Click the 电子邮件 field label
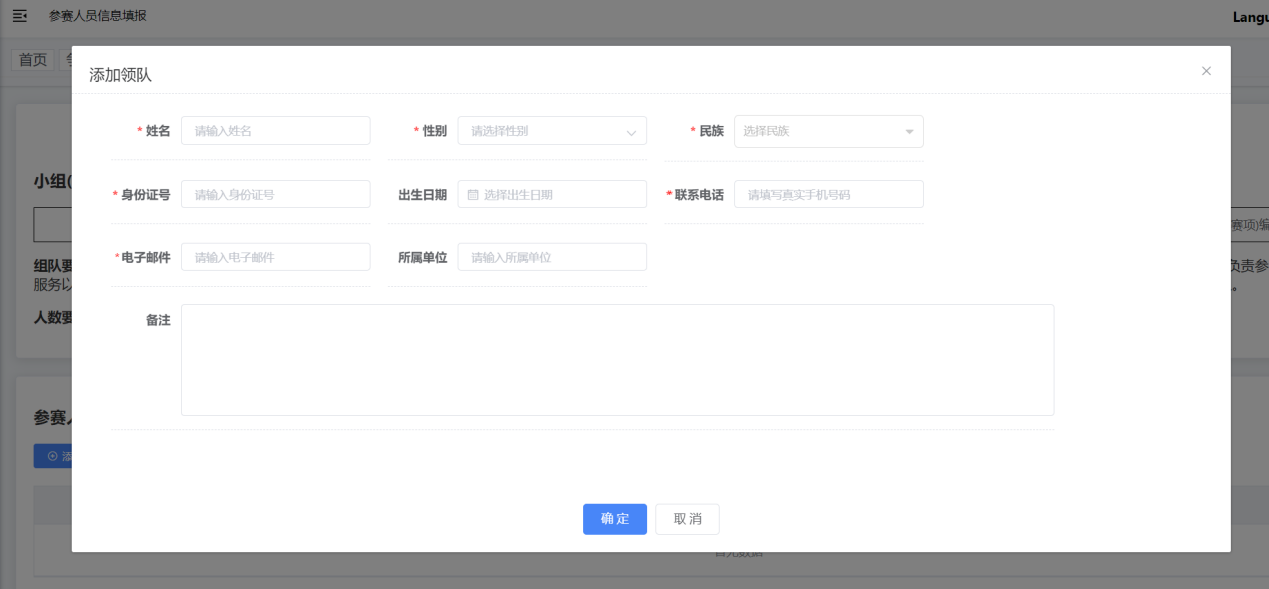Screen dimensions: 1269x589 pyautogui.click(x=146, y=257)
